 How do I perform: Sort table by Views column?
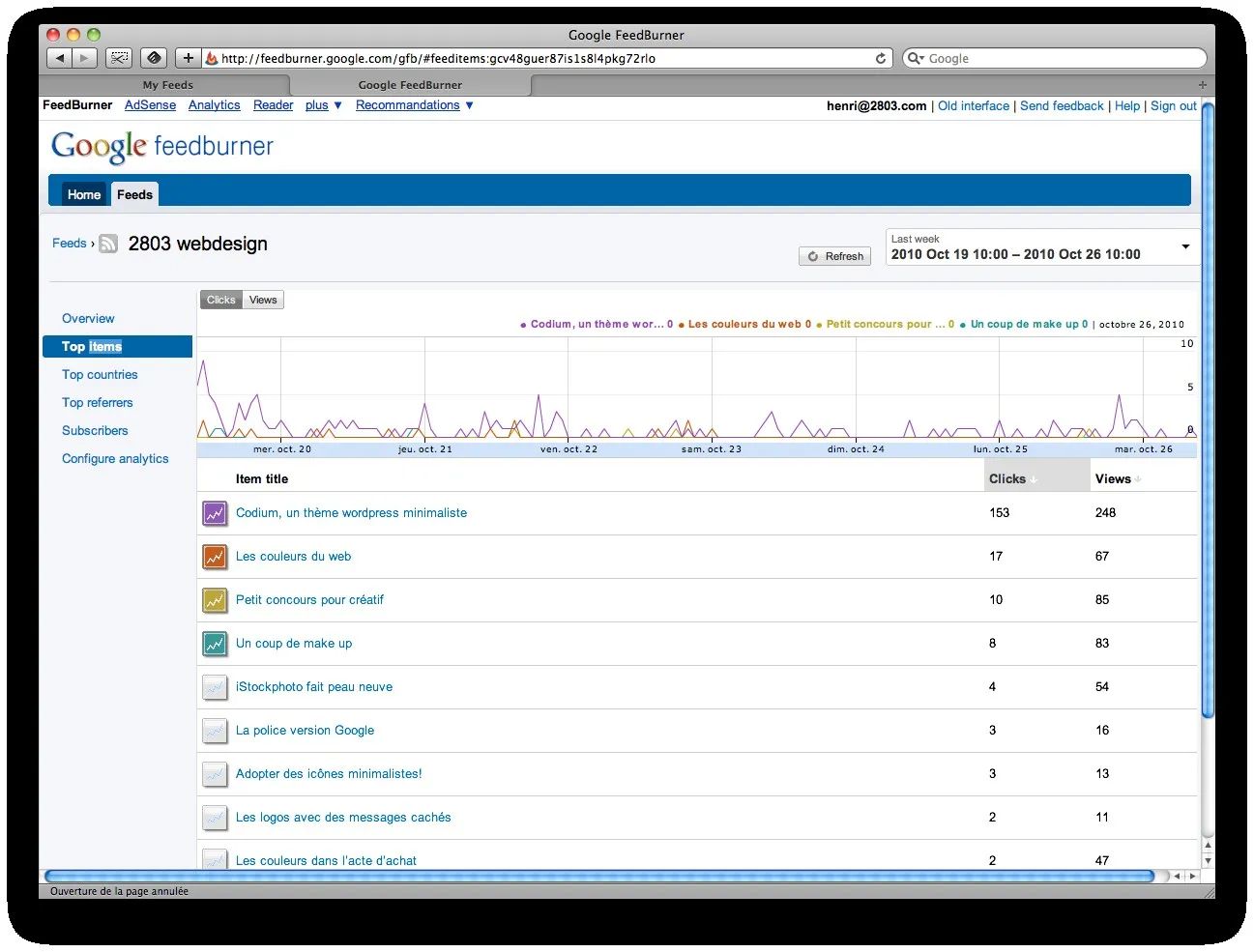tap(1118, 478)
